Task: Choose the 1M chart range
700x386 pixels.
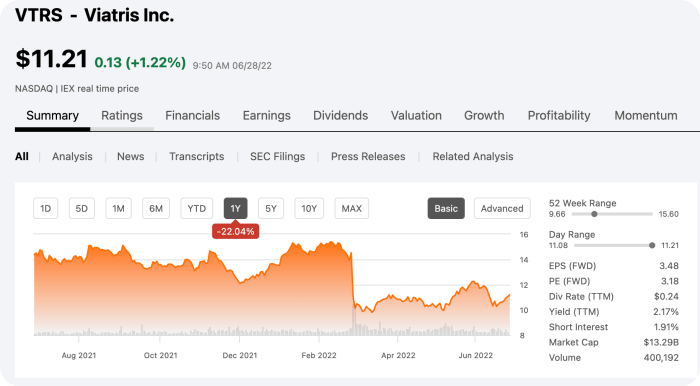Action: point(118,208)
